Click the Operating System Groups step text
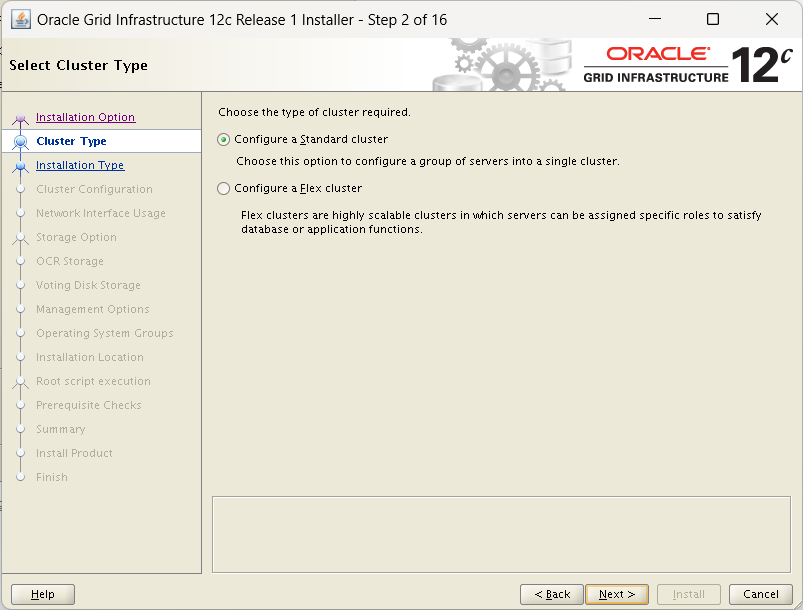 tap(104, 333)
